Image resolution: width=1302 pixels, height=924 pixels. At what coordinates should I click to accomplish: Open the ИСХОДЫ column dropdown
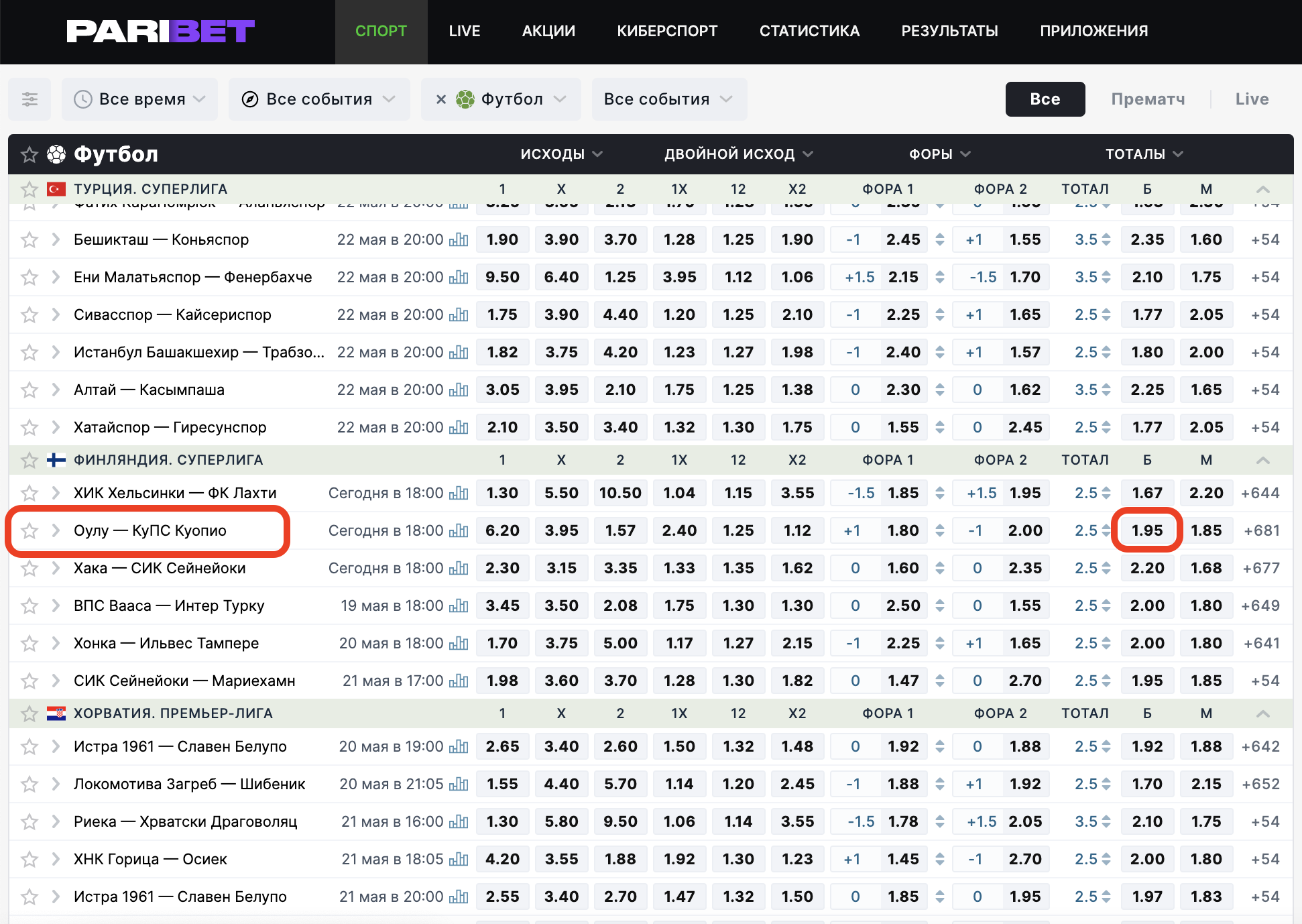(561, 154)
